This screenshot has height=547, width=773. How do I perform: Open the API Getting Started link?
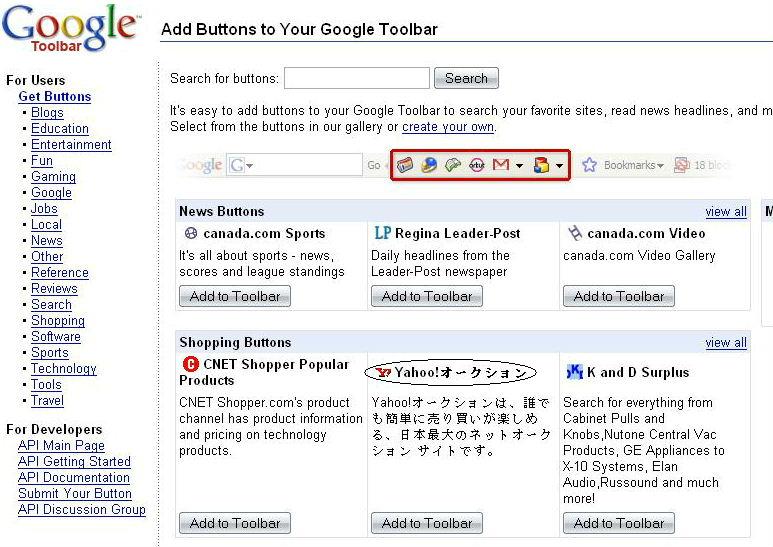(74, 462)
